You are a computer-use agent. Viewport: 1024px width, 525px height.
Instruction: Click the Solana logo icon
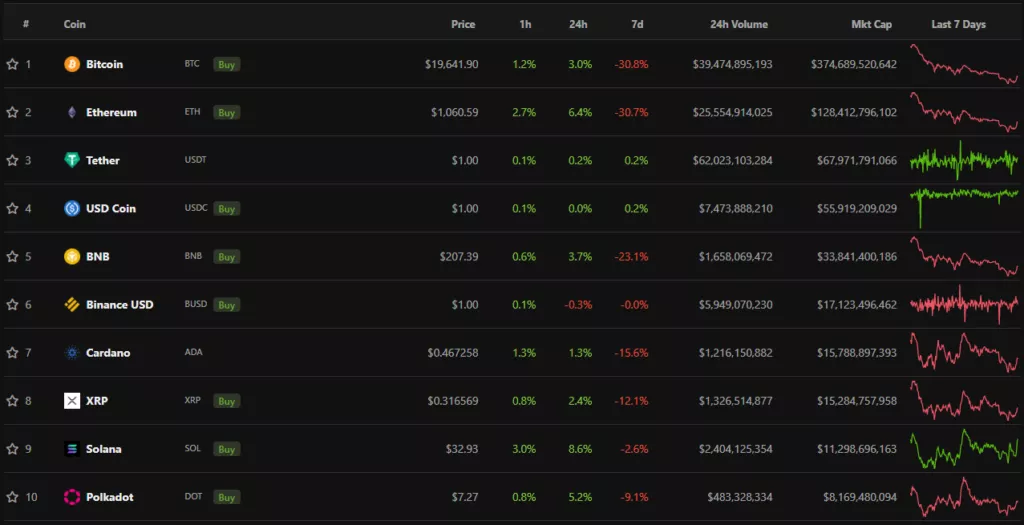(72, 449)
